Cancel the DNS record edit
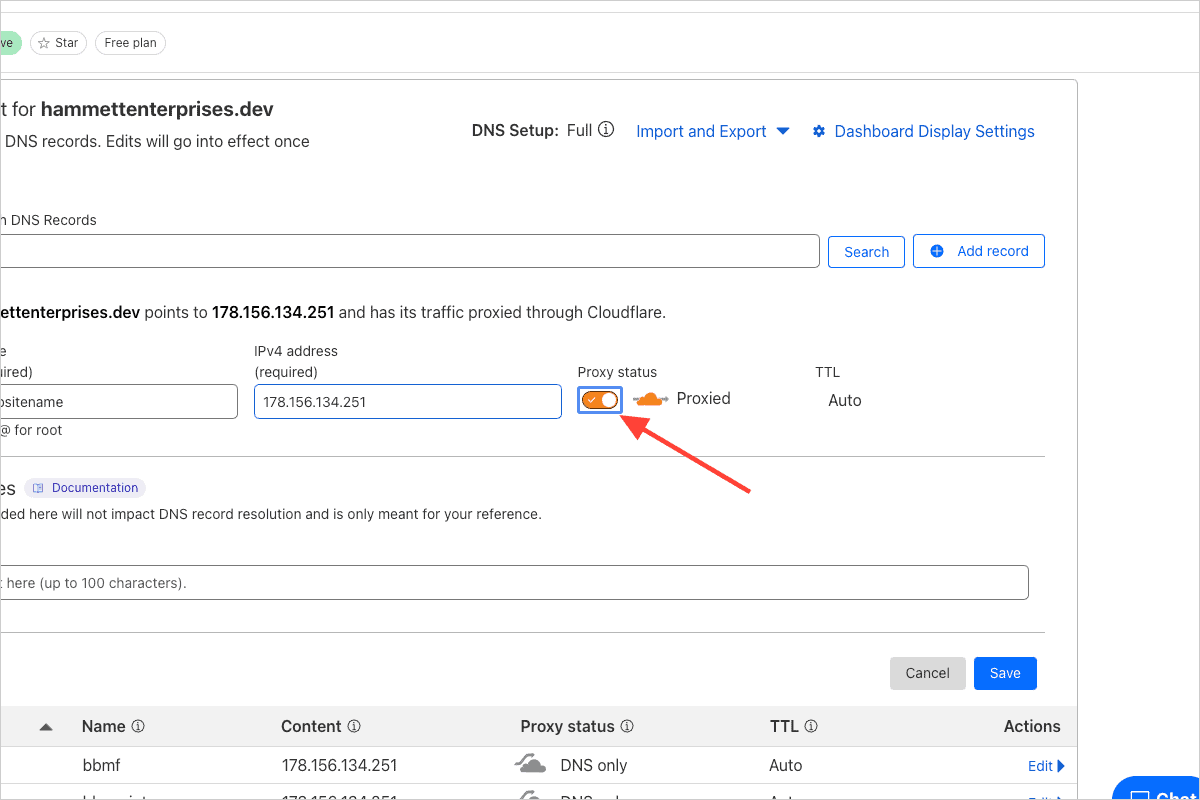 927,673
